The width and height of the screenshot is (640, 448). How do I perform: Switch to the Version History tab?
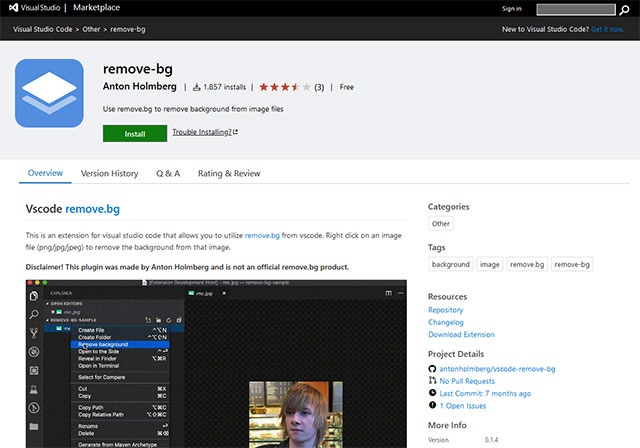pos(109,173)
